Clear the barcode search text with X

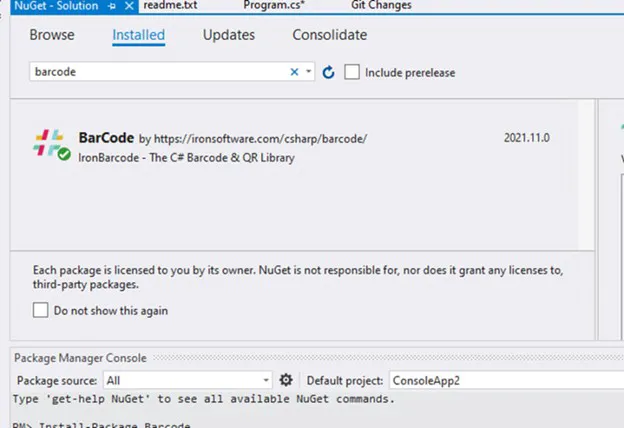pyautogui.click(x=294, y=72)
